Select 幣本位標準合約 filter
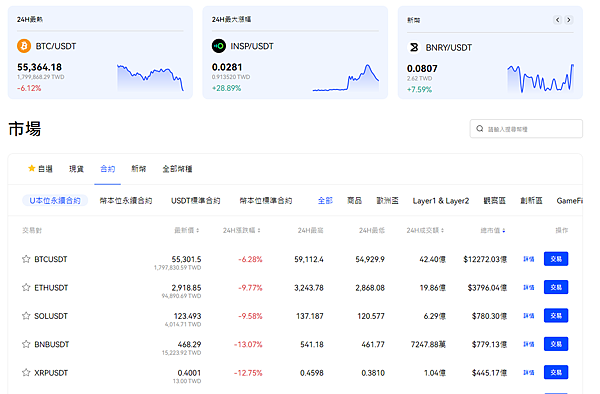The height and width of the screenshot is (394, 600). coord(266,200)
